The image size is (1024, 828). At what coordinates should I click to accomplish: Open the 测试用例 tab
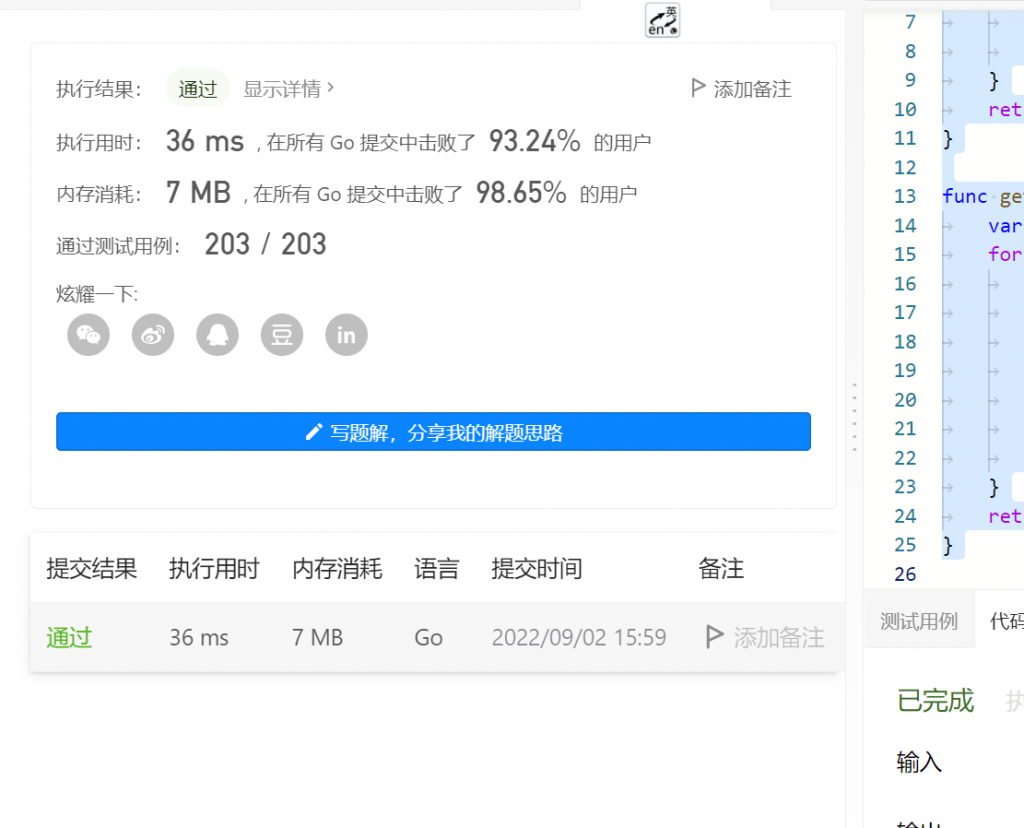[919, 620]
